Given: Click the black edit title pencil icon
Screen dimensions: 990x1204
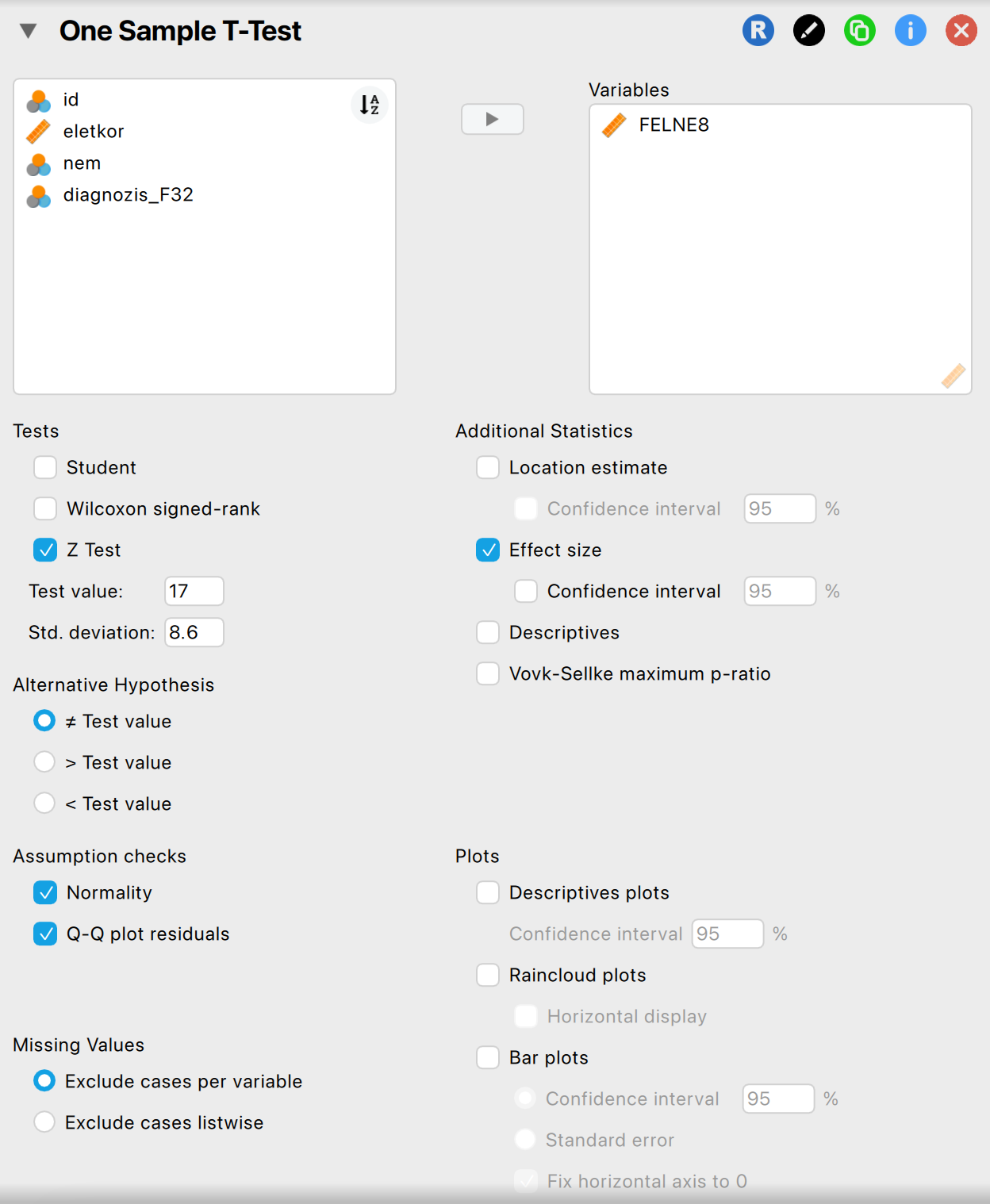Looking at the screenshot, I should pos(808,31).
